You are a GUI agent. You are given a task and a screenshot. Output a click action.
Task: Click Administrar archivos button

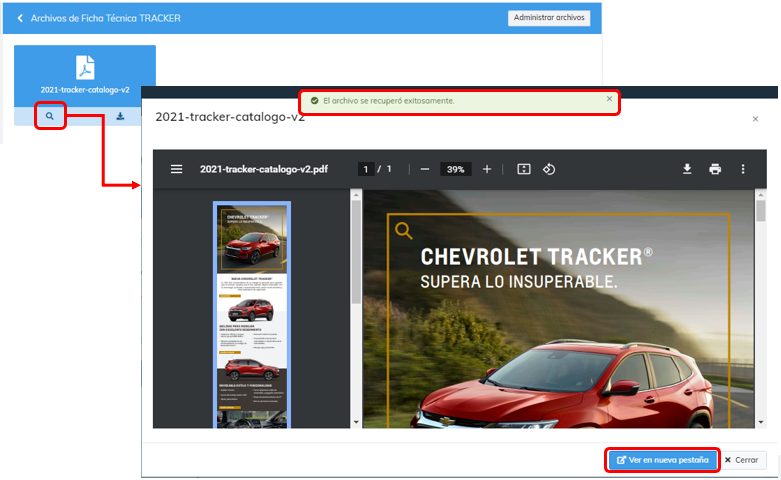[549, 18]
